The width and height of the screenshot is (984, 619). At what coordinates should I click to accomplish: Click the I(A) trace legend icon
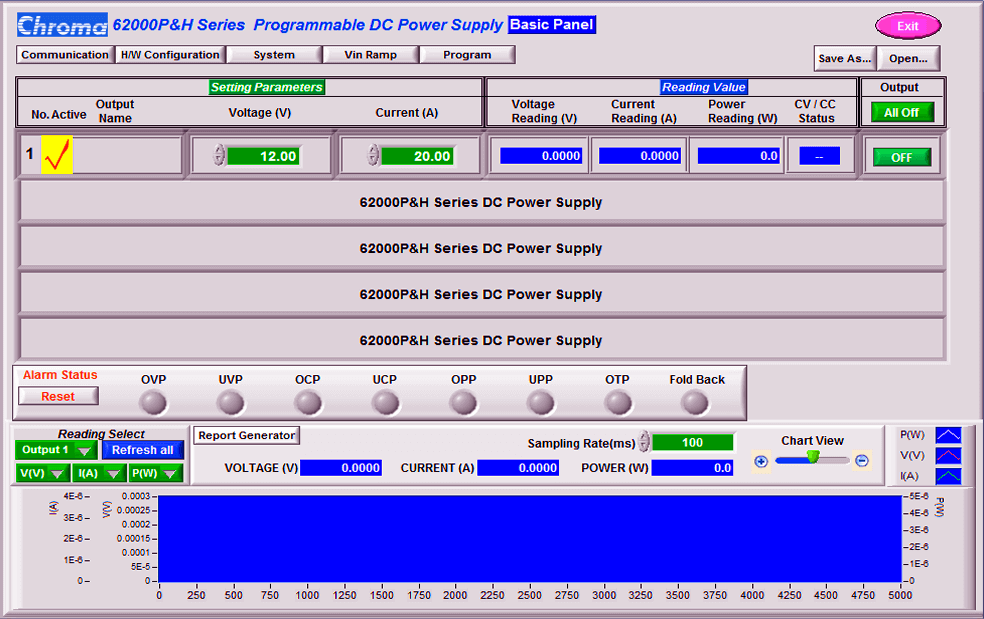coord(948,476)
